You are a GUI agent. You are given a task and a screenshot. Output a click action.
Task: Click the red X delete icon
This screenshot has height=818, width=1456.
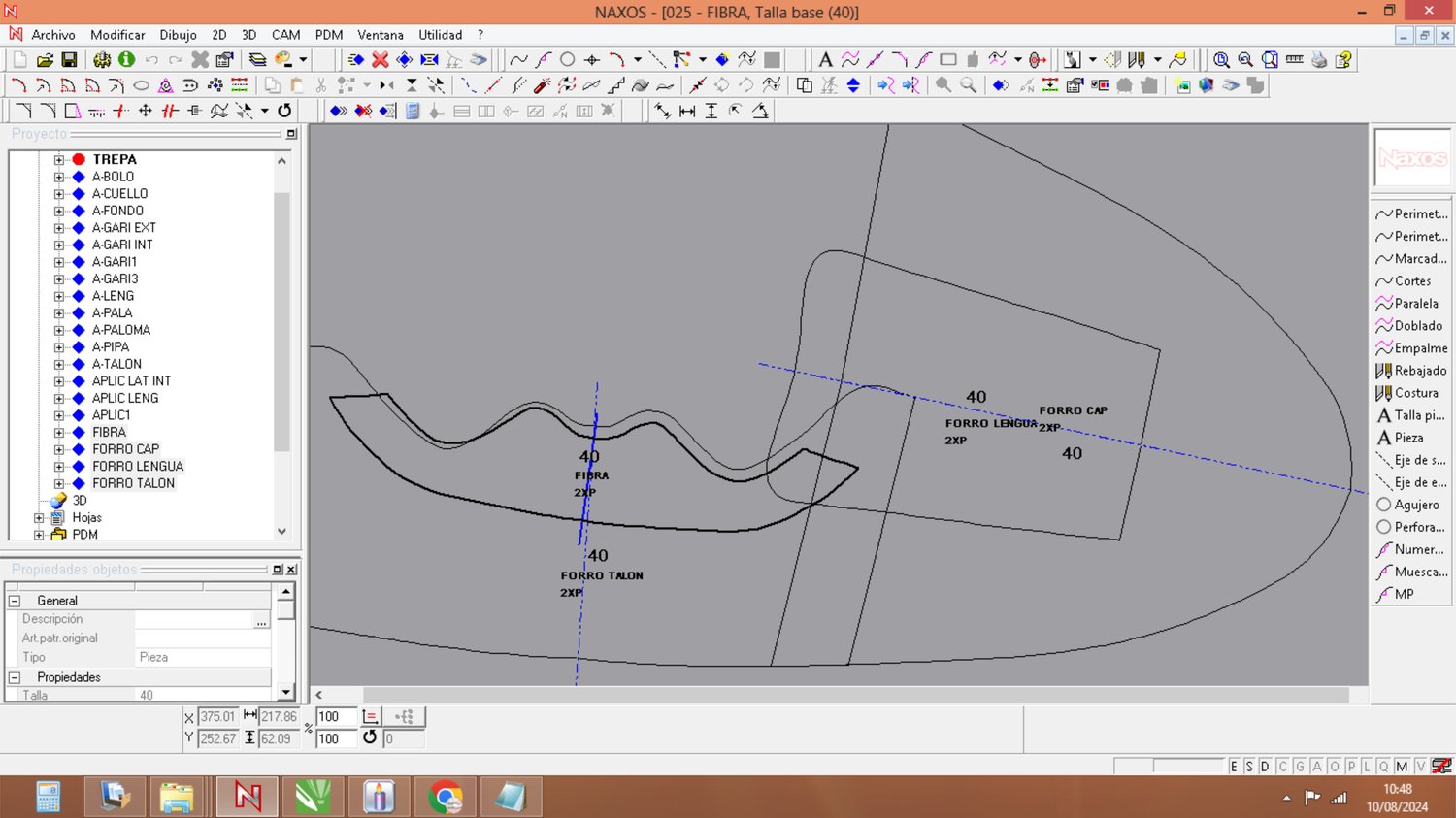click(381, 60)
